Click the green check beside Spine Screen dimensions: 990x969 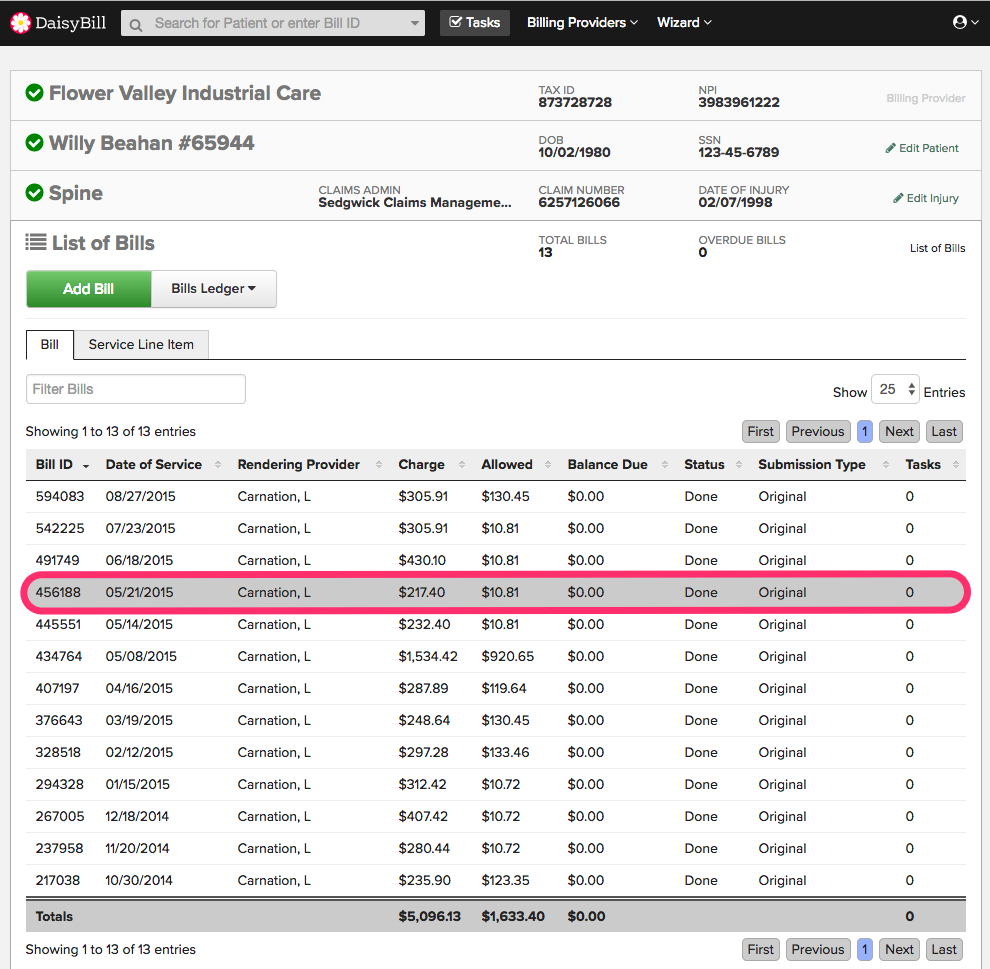34,193
